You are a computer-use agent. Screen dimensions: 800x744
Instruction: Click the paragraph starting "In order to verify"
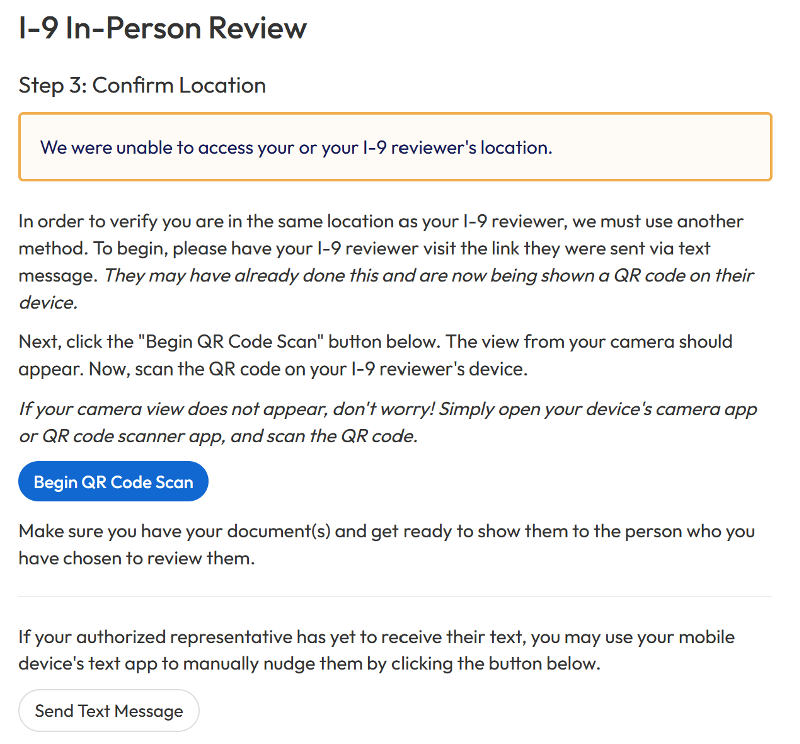[x=380, y=221]
